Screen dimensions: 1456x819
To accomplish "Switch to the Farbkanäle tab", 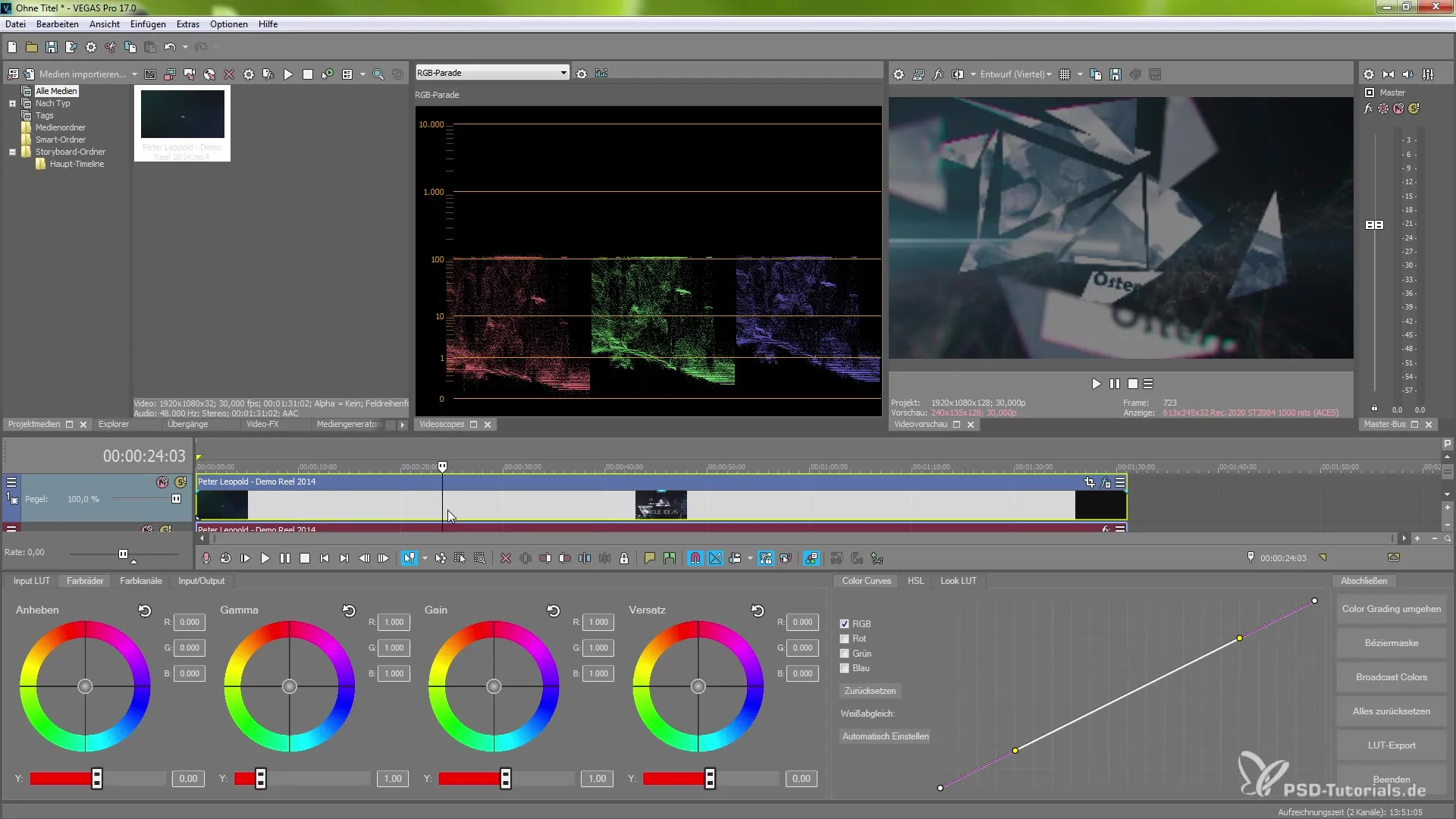I will (x=141, y=581).
